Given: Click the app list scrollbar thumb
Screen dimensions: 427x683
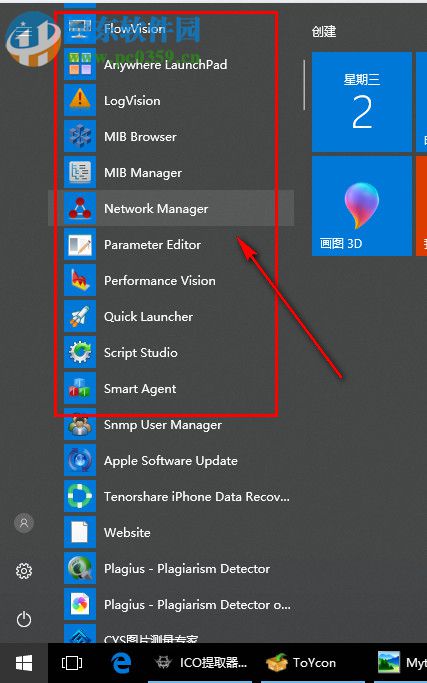Looking at the screenshot, I should coord(304,85).
